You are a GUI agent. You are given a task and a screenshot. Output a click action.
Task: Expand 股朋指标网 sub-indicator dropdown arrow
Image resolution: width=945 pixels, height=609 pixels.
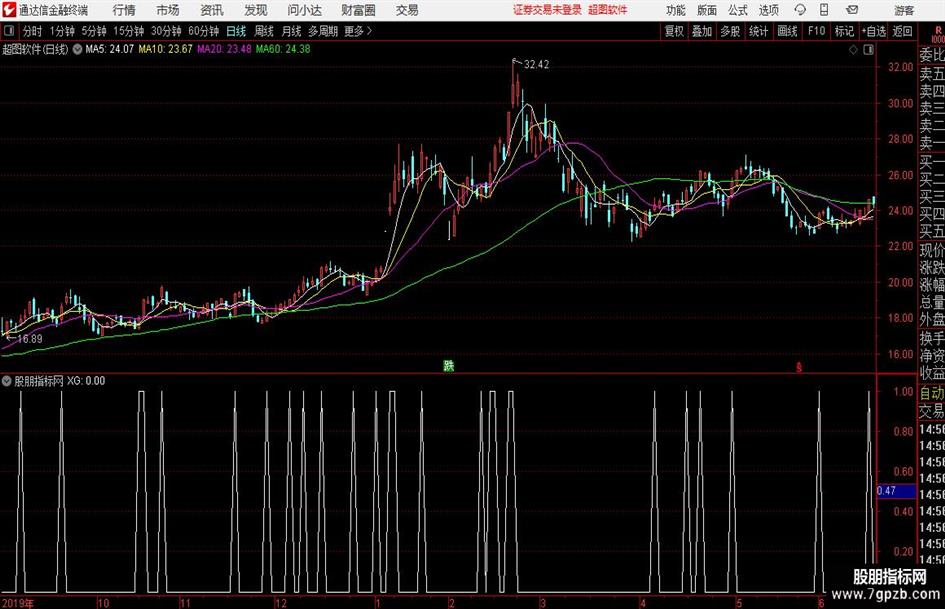point(6,381)
